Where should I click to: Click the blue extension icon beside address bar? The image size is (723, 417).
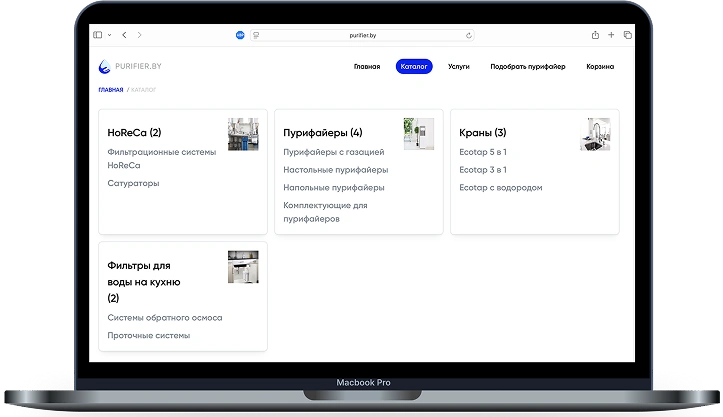240,35
